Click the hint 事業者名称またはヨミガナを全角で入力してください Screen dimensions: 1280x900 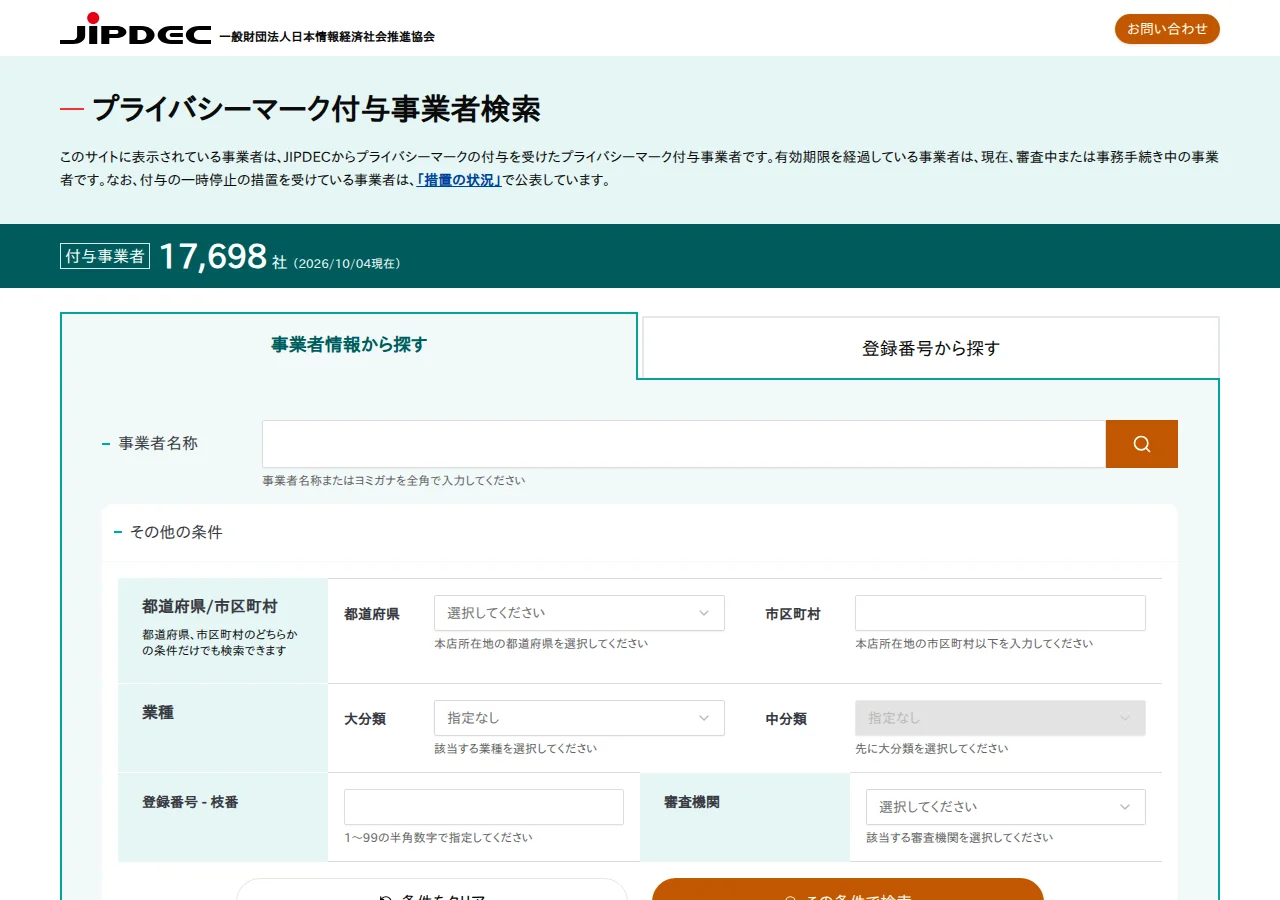point(394,480)
